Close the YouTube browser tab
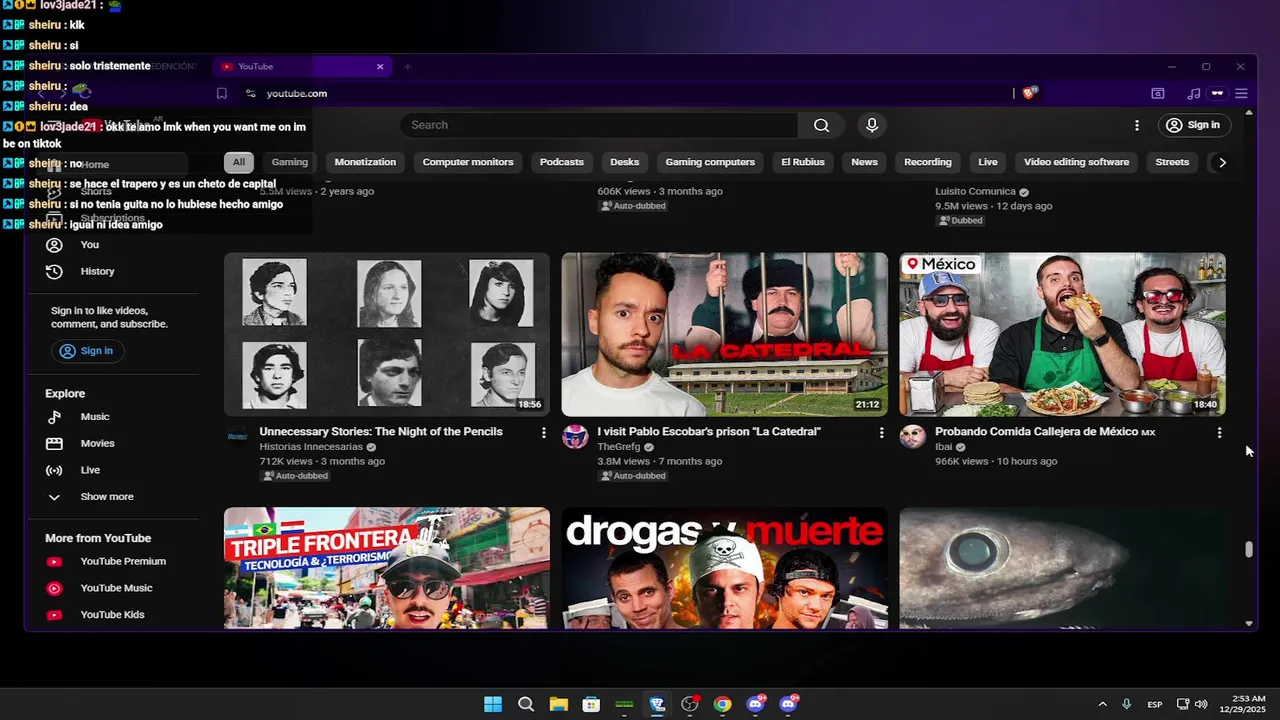This screenshot has width=1280, height=720. click(380, 66)
